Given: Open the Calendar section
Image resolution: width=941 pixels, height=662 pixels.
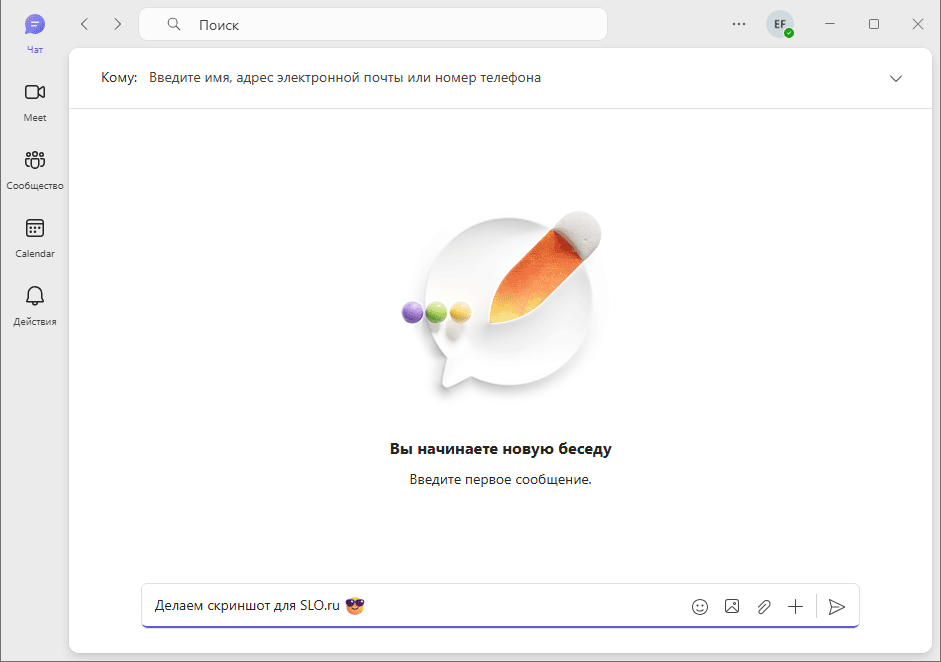Looking at the screenshot, I should coord(35,237).
